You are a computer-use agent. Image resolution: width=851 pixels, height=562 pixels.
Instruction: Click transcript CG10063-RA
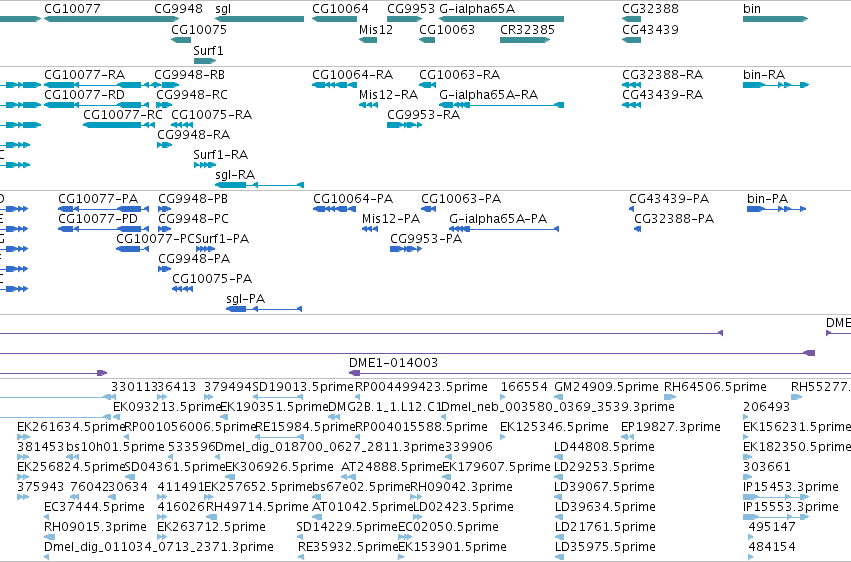427,85
